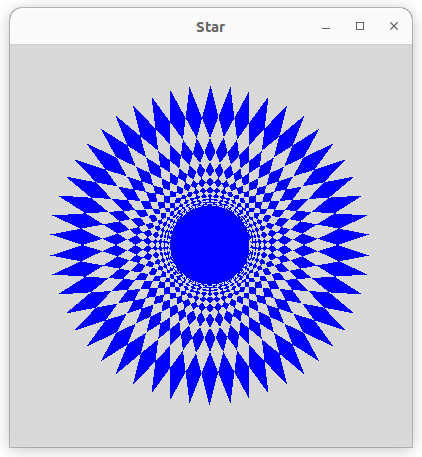Minimize the Star window
Image resolution: width=422 pixels, height=457 pixels.
pos(326,27)
